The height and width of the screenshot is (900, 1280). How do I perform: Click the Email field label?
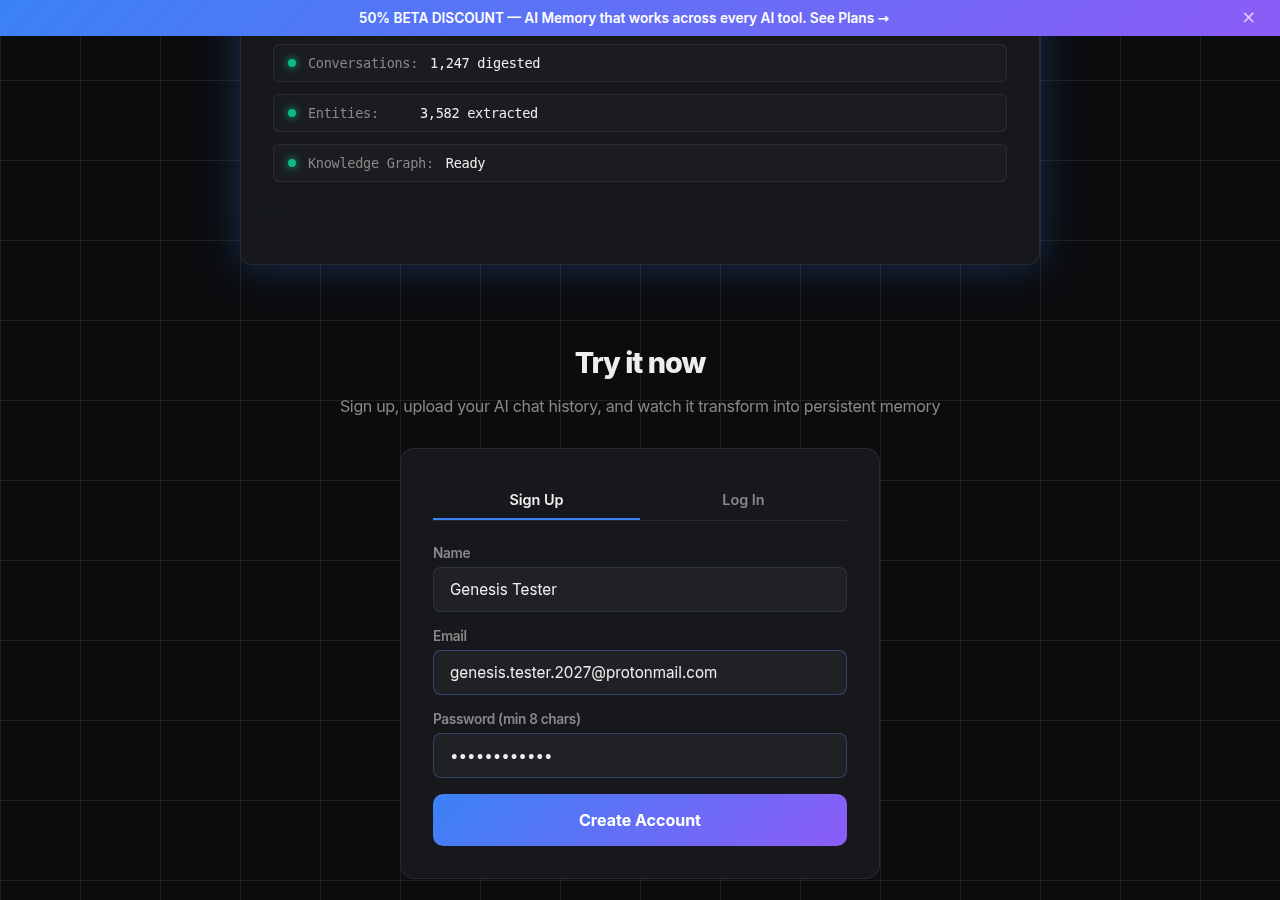coord(450,636)
